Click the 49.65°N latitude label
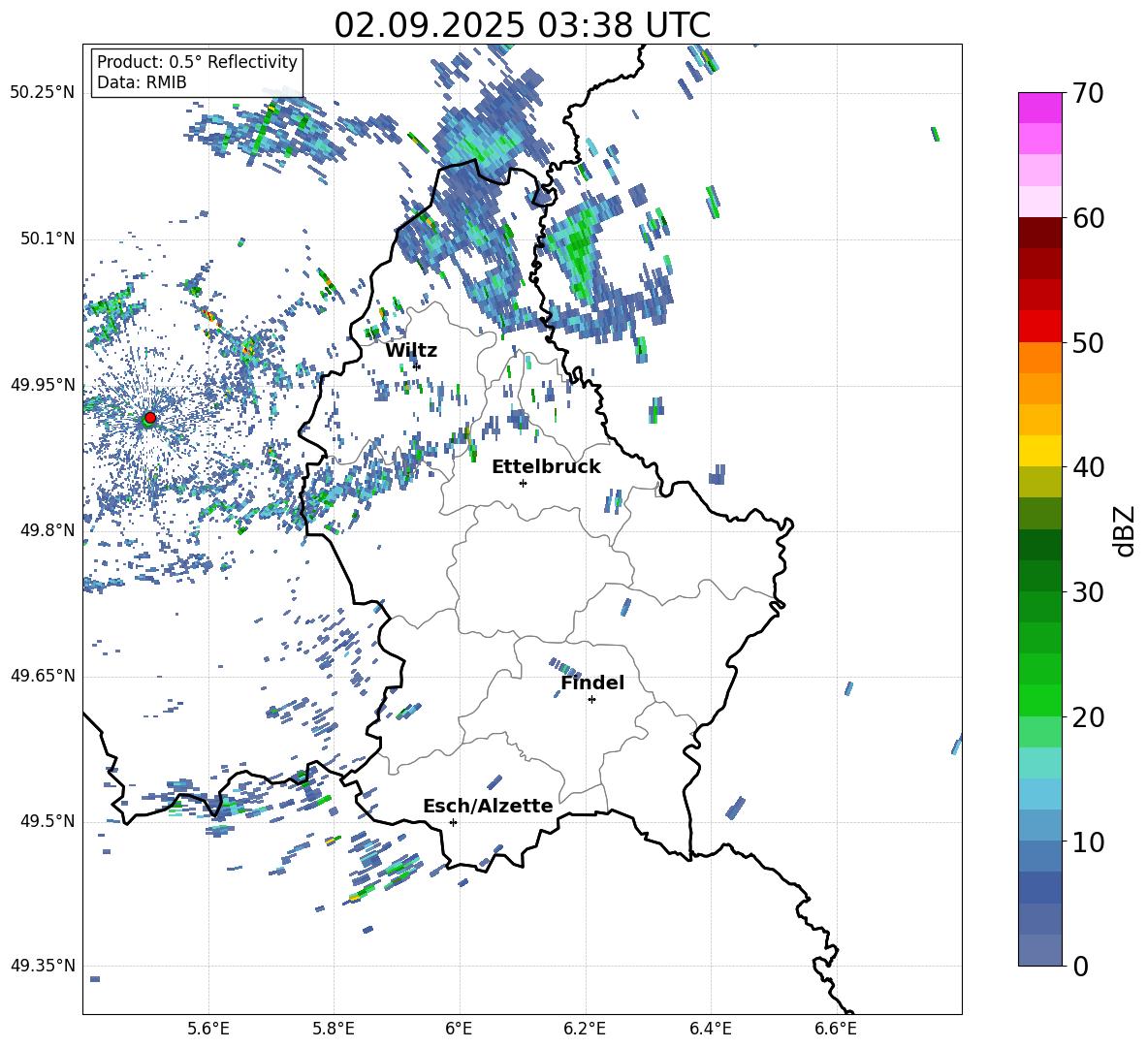 pos(43,676)
